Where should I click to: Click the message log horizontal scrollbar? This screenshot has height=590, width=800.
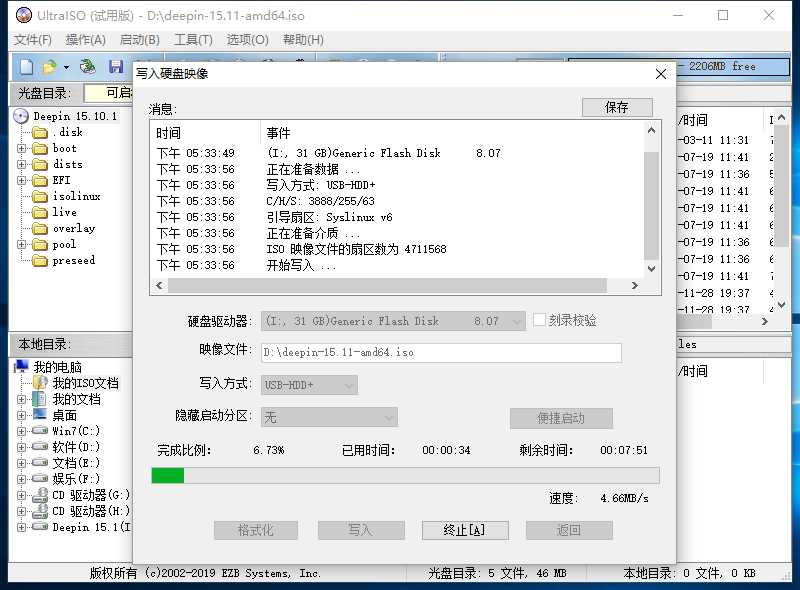coord(388,285)
